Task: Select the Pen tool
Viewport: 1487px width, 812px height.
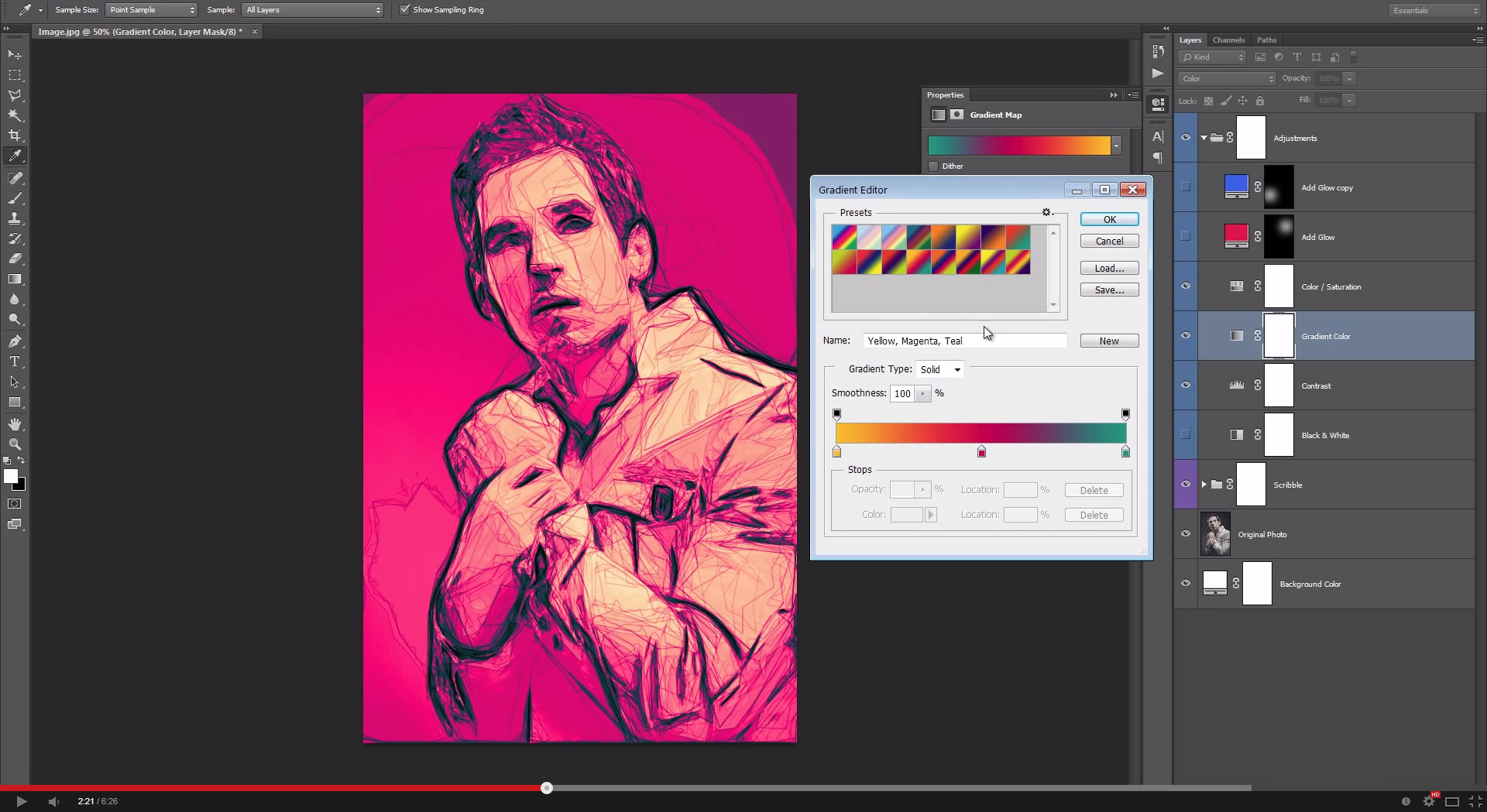Action: tap(15, 341)
